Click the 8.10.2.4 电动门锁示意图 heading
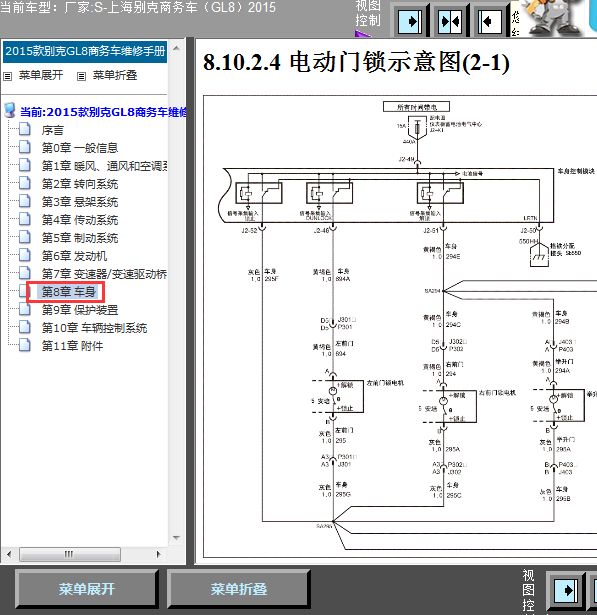This screenshot has width=597, height=615. [356, 62]
